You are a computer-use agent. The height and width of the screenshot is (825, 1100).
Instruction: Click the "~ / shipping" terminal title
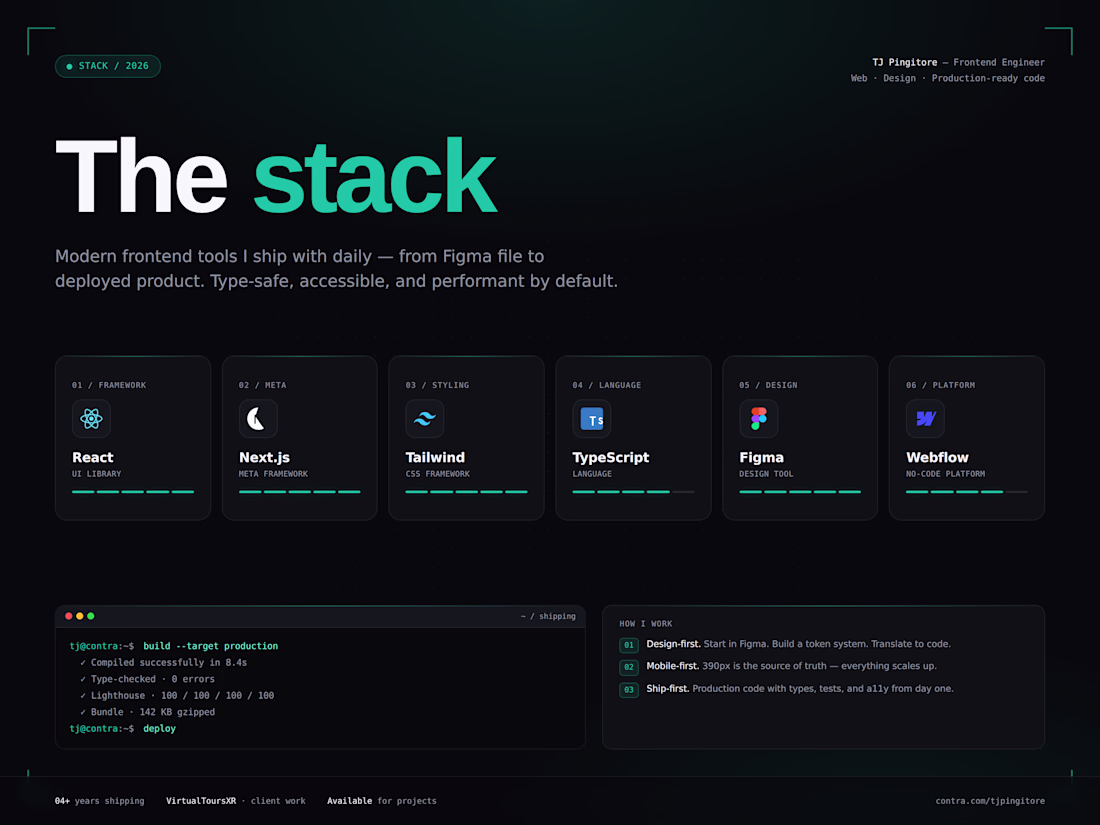[548, 616]
